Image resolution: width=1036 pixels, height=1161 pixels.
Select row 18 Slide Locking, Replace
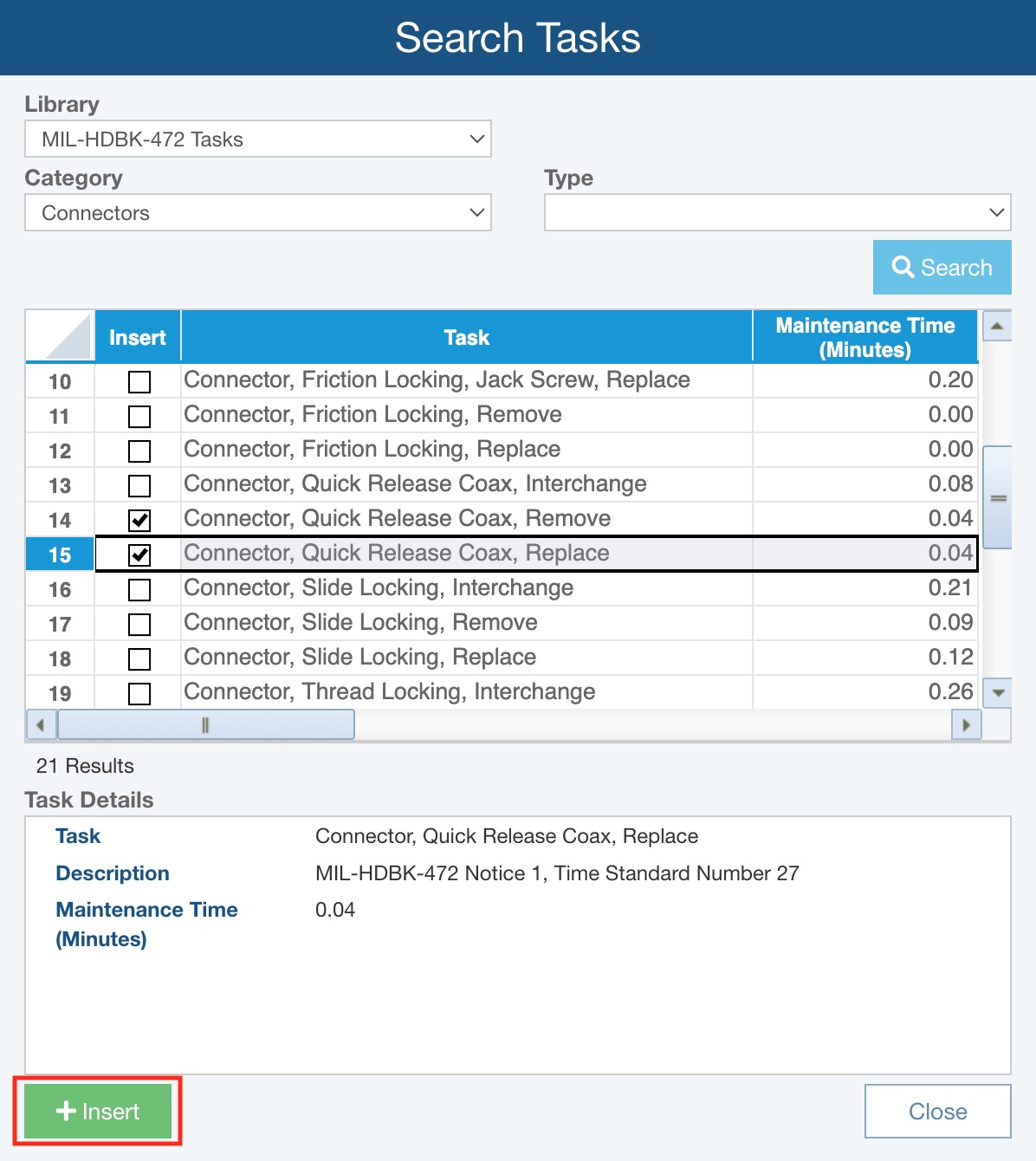359,658
